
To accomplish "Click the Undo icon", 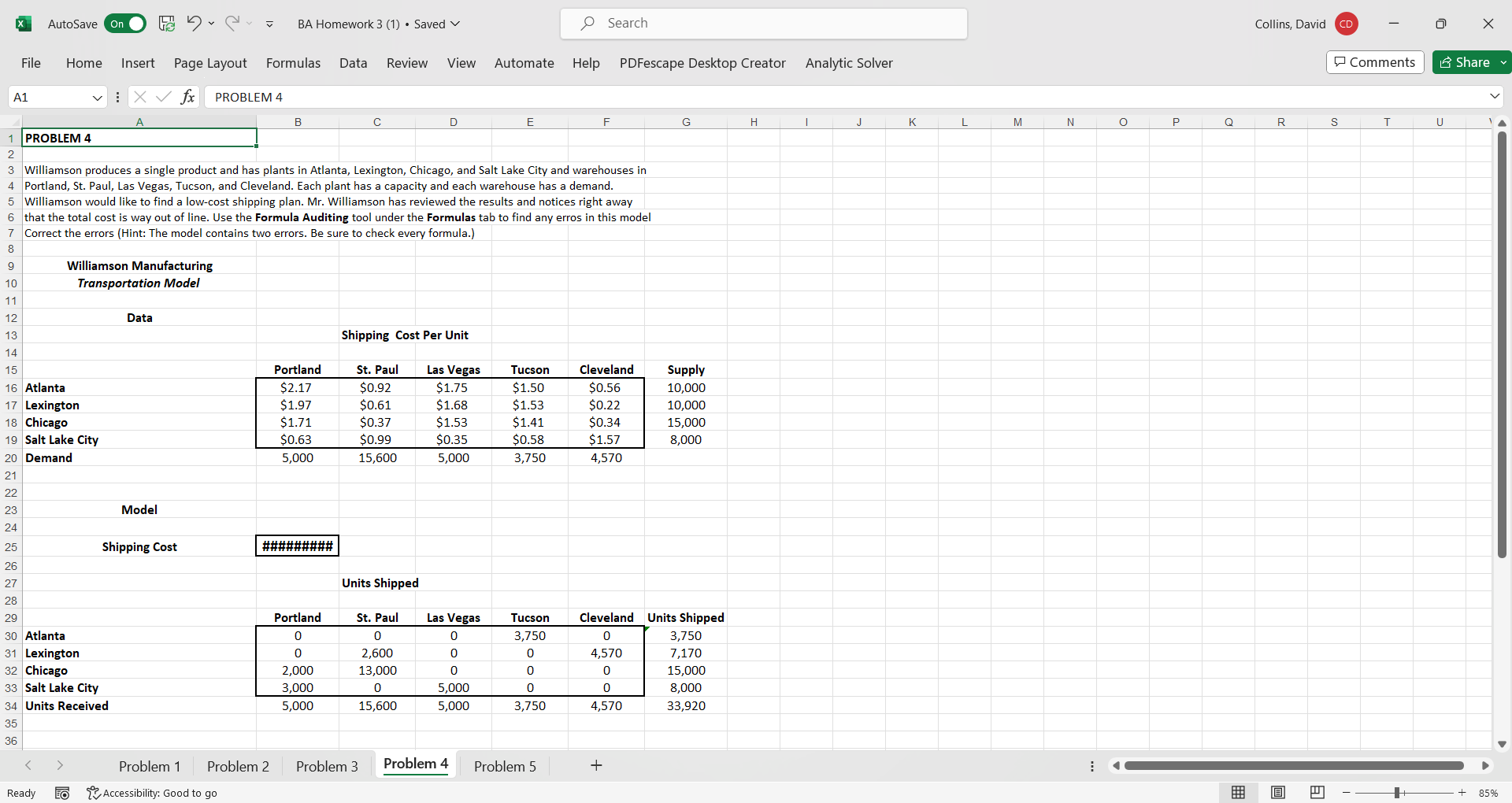I will pyautogui.click(x=194, y=24).
